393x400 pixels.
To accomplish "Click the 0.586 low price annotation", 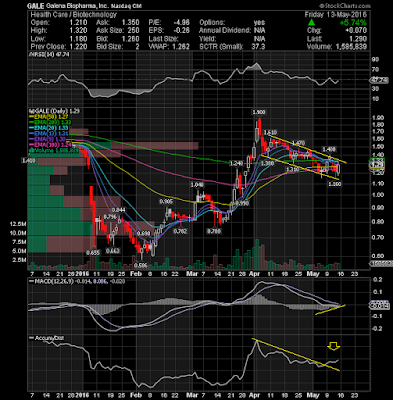I will 140,265.
